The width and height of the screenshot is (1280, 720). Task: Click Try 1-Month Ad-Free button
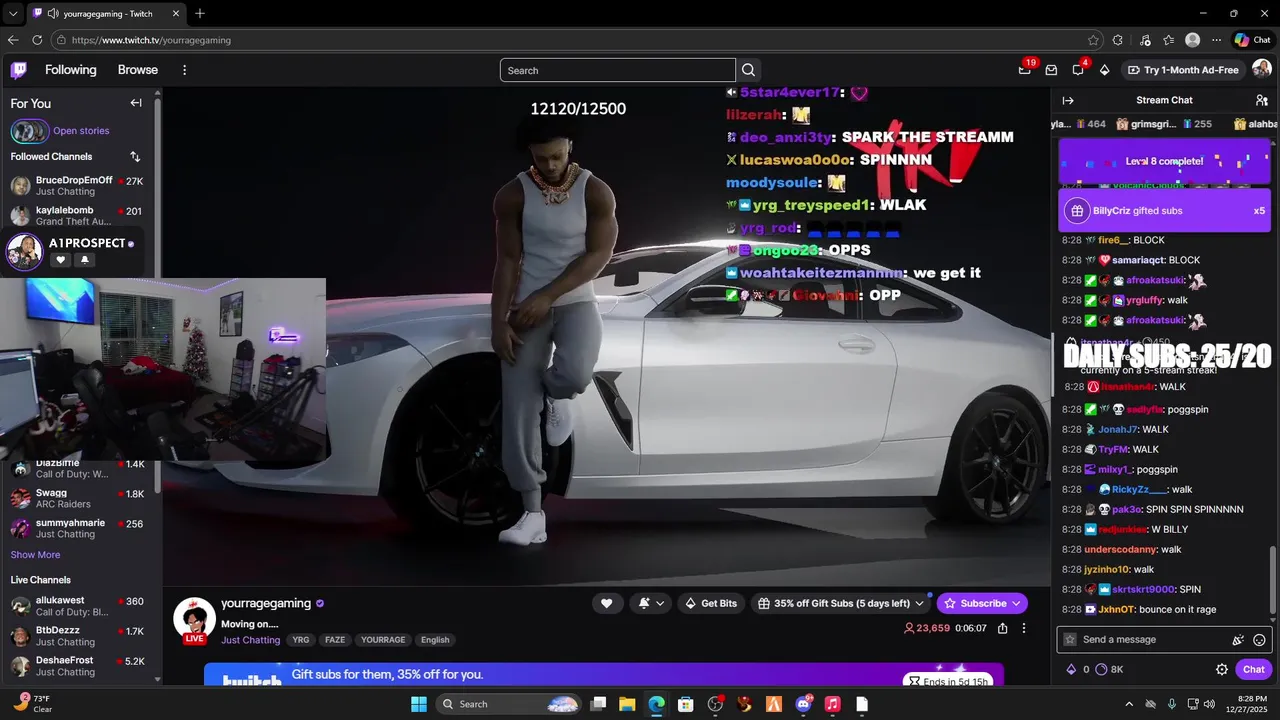pos(1183,70)
